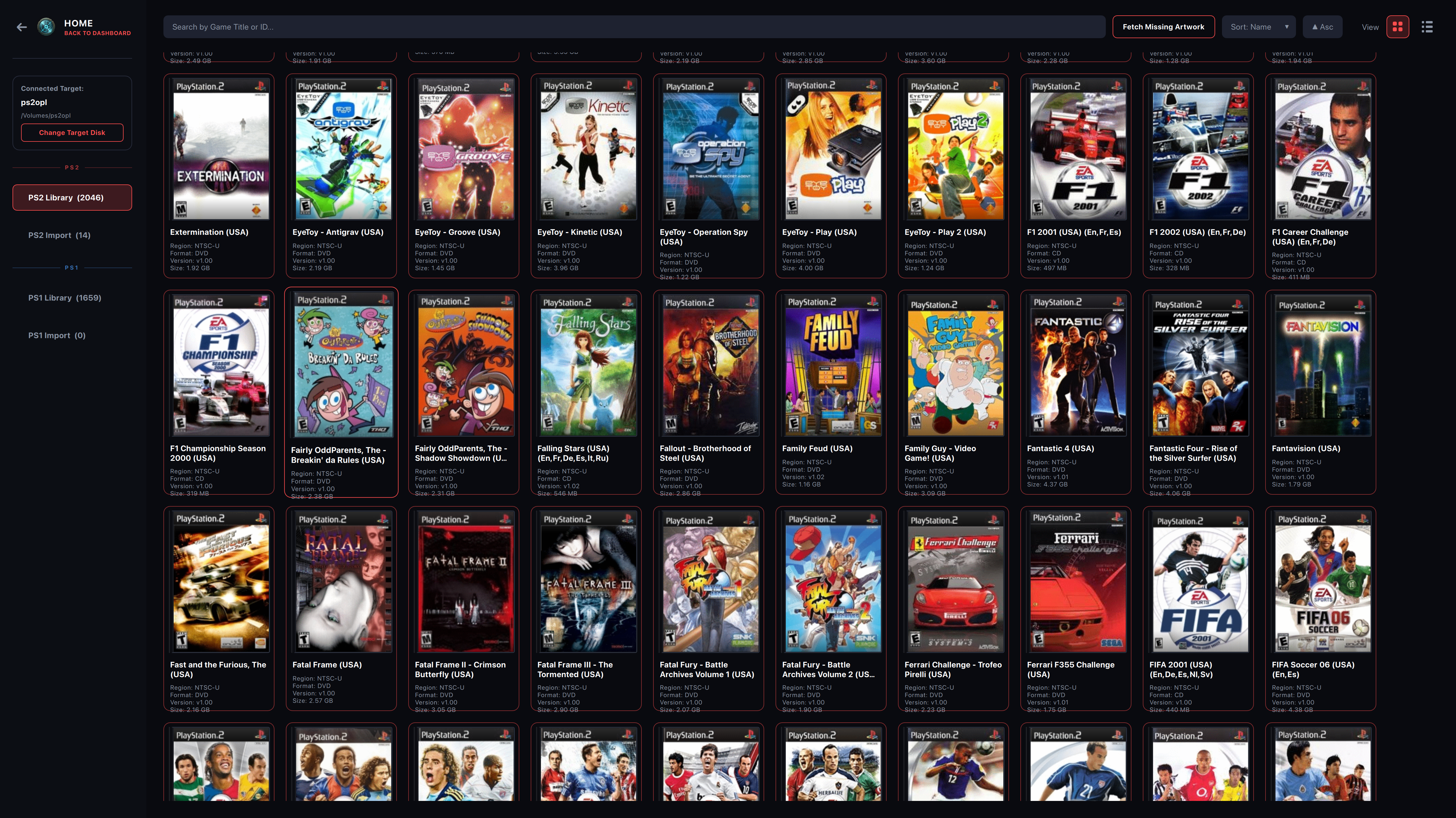
Task: Open FIFA Soccer 06 cover thumbnail
Action: point(1322,582)
